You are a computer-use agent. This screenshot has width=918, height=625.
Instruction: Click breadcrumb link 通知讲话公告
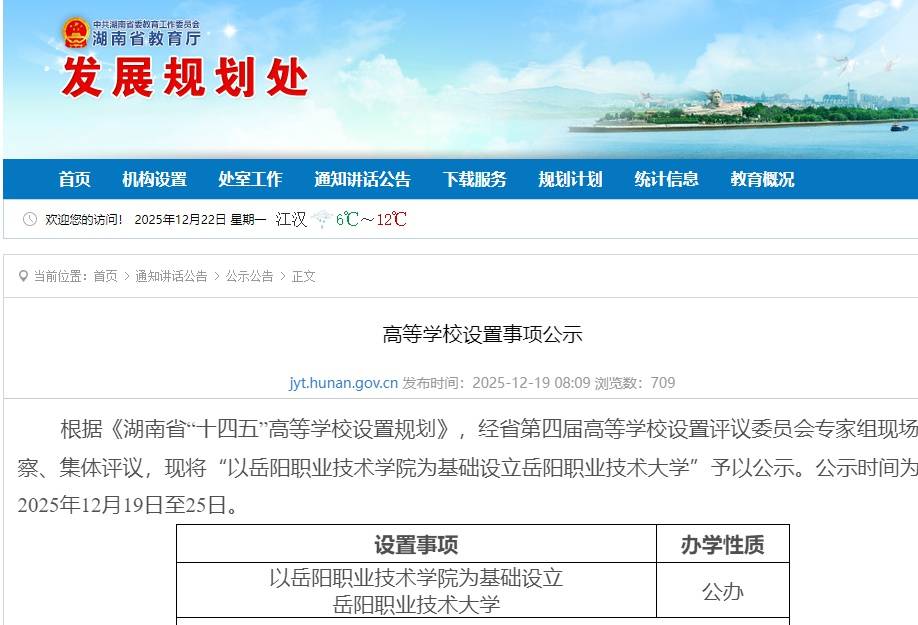coord(171,276)
